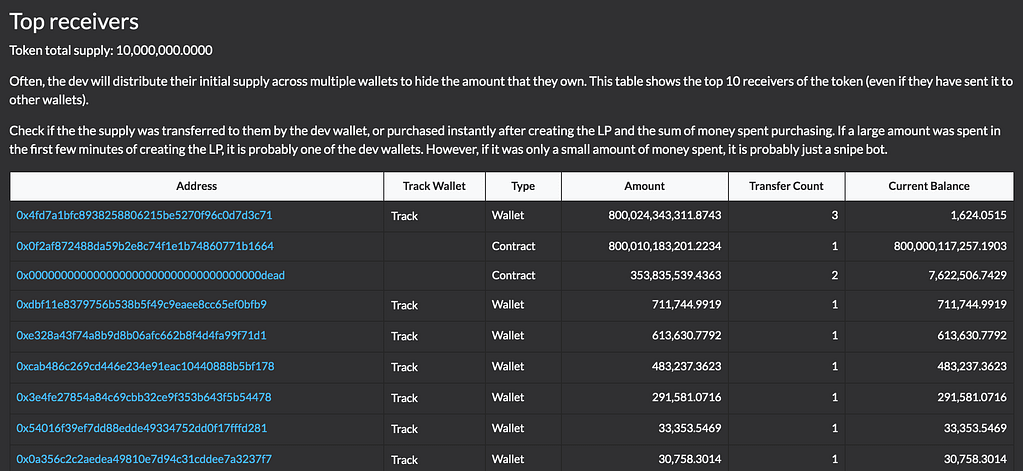Click Token total supply 10,000,000.0000 text
Viewport: 1023px width, 471px height.
(x=111, y=50)
